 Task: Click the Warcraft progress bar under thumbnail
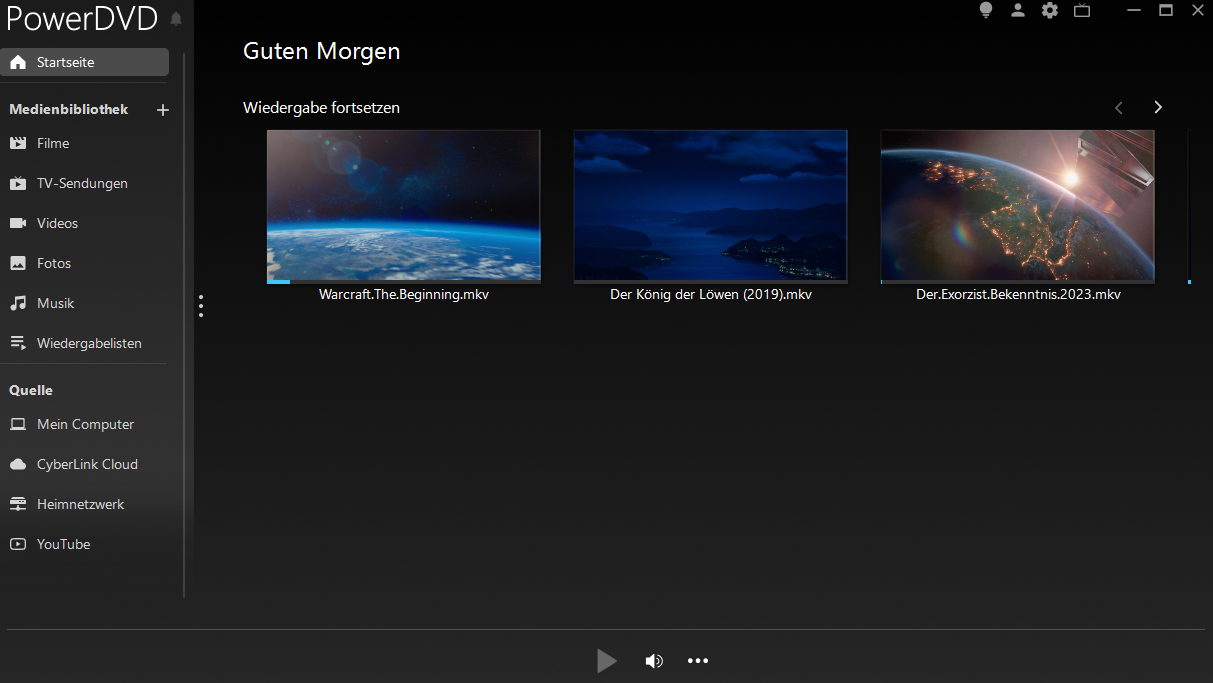point(404,282)
